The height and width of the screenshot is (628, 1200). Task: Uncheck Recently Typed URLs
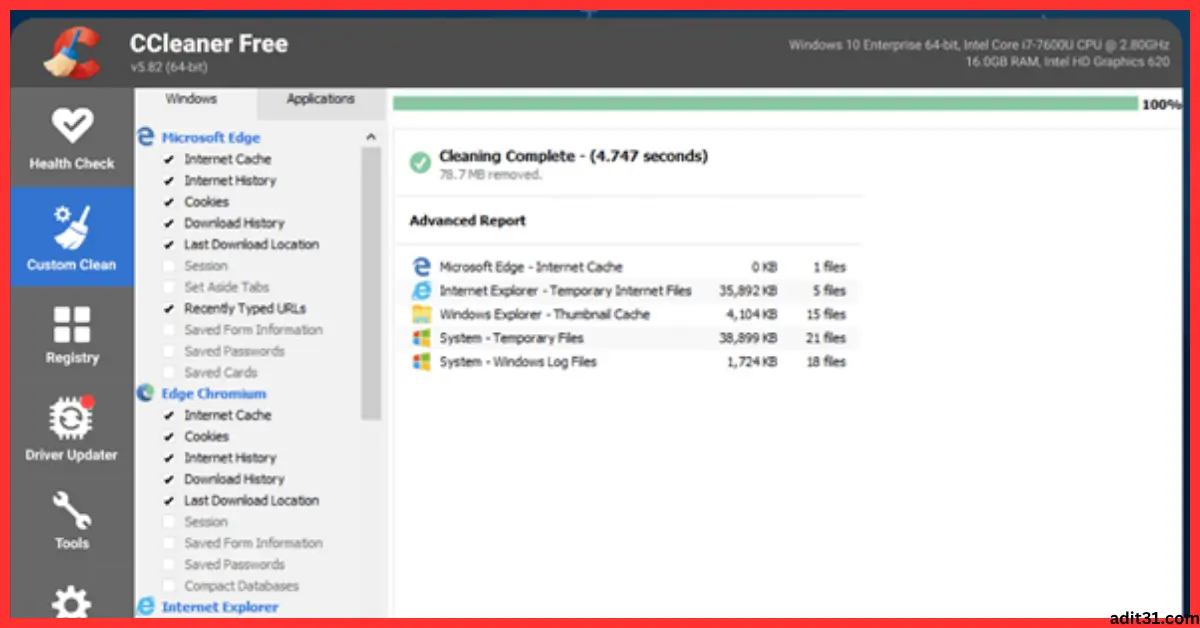(x=168, y=309)
